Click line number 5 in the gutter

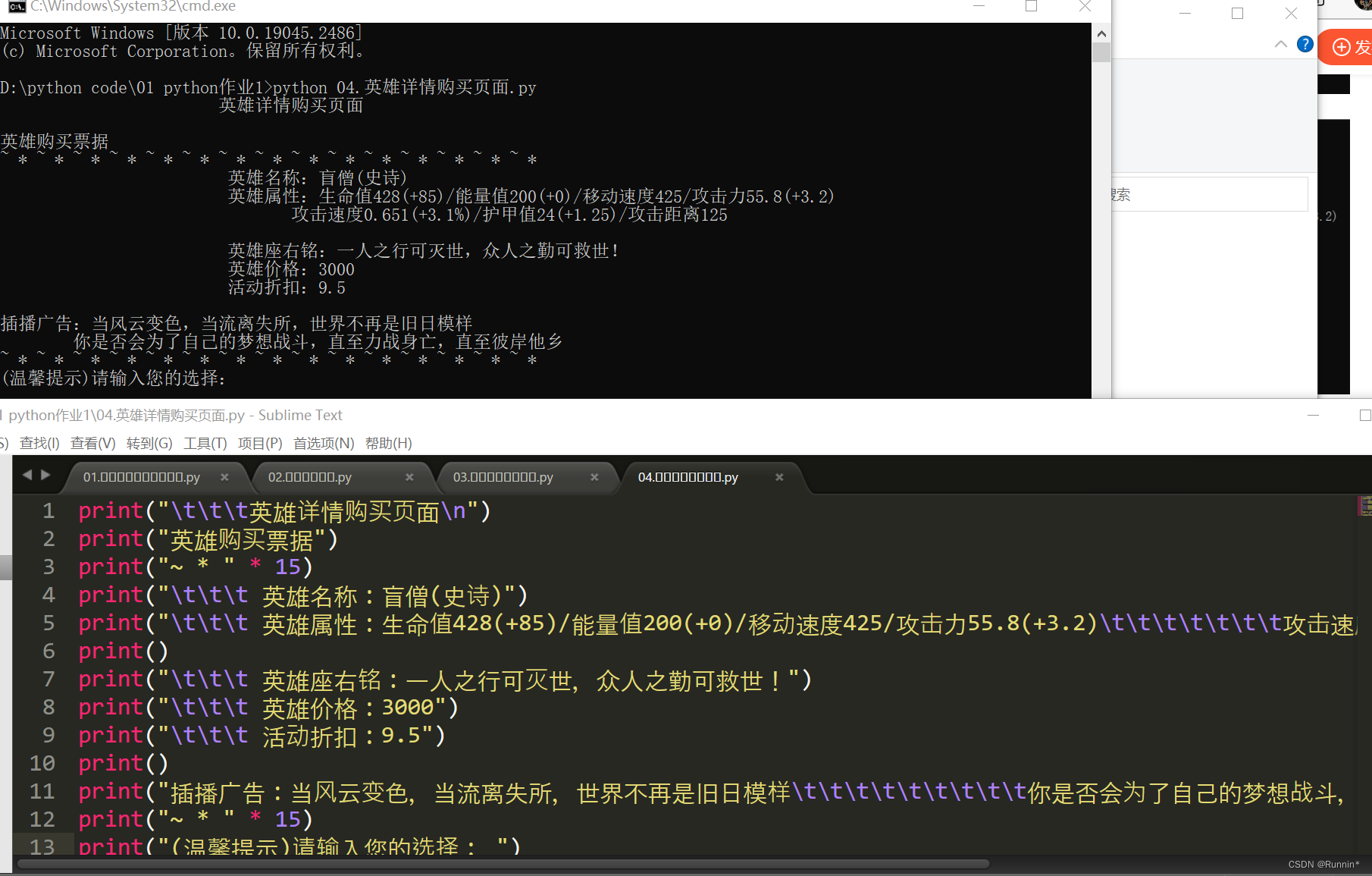49,623
